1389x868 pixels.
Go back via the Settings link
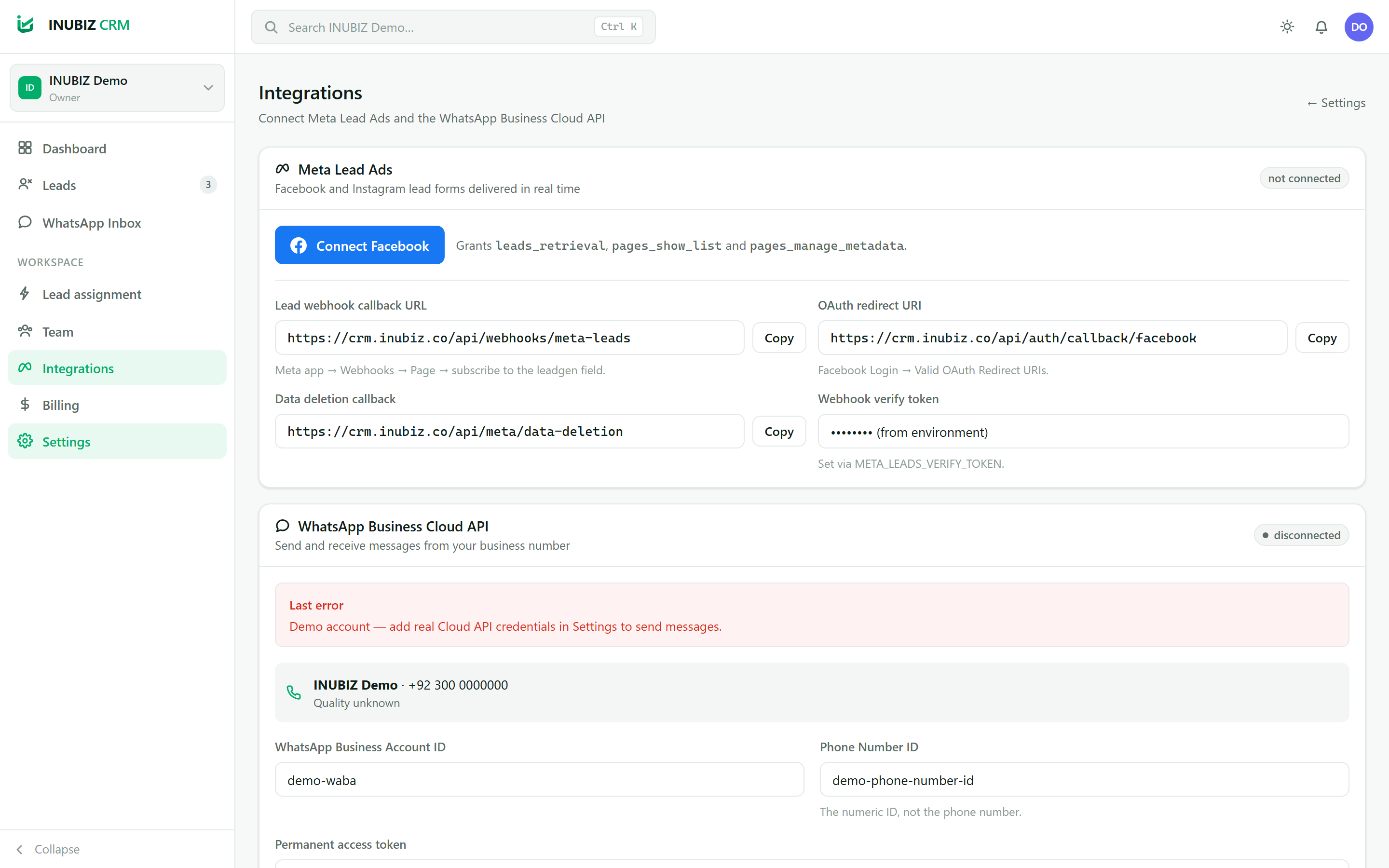point(1336,103)
